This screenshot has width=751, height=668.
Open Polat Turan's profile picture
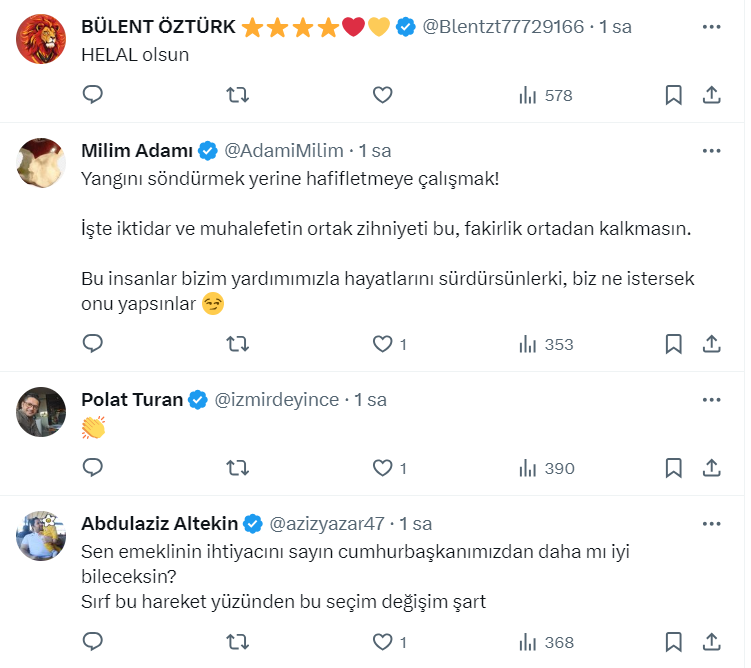click(x=42, y=412)
